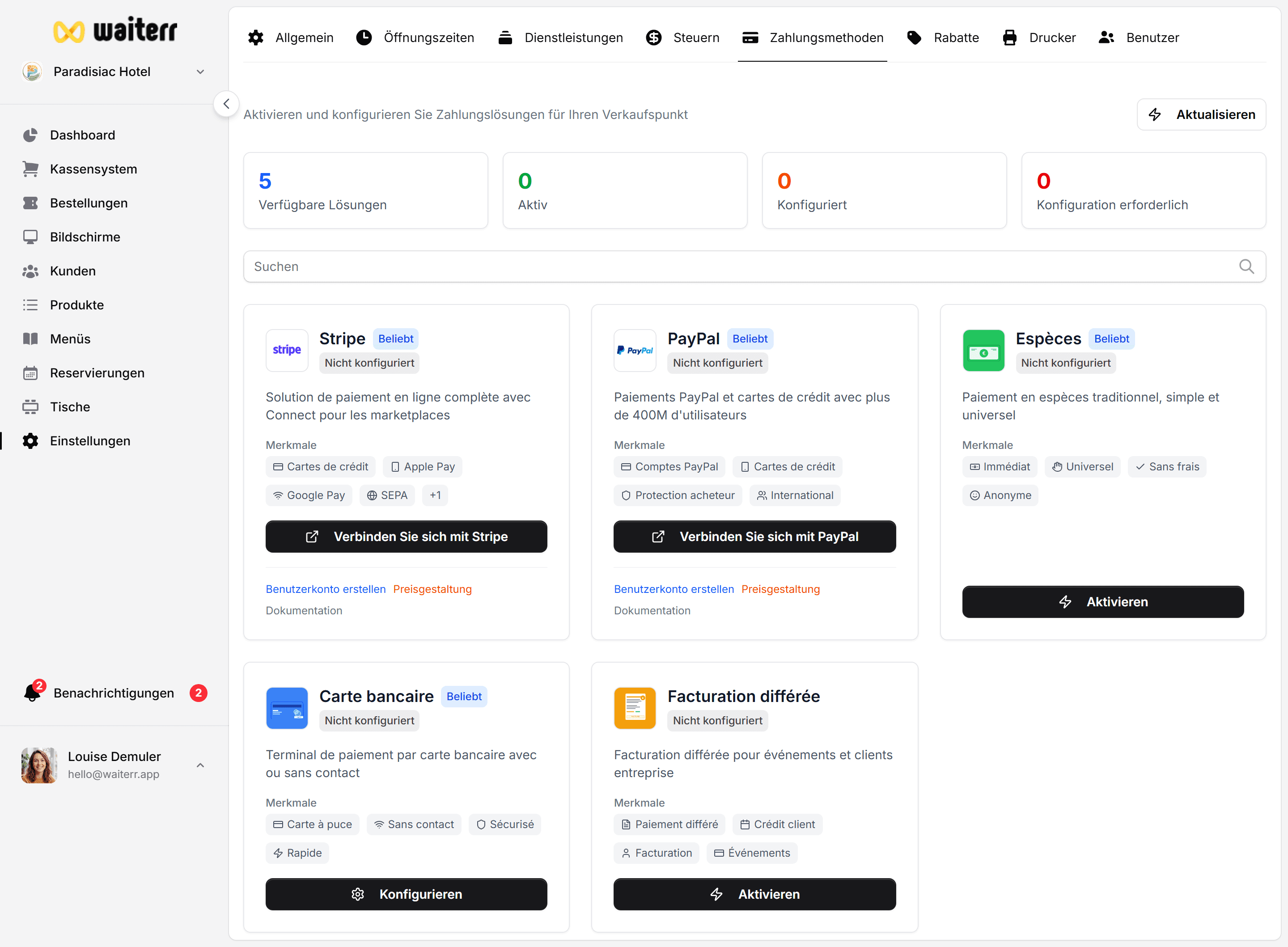
Task: Click Verbinden Sie sich mit PayPal
Action: pyautogui.click(x=754, y=537)
